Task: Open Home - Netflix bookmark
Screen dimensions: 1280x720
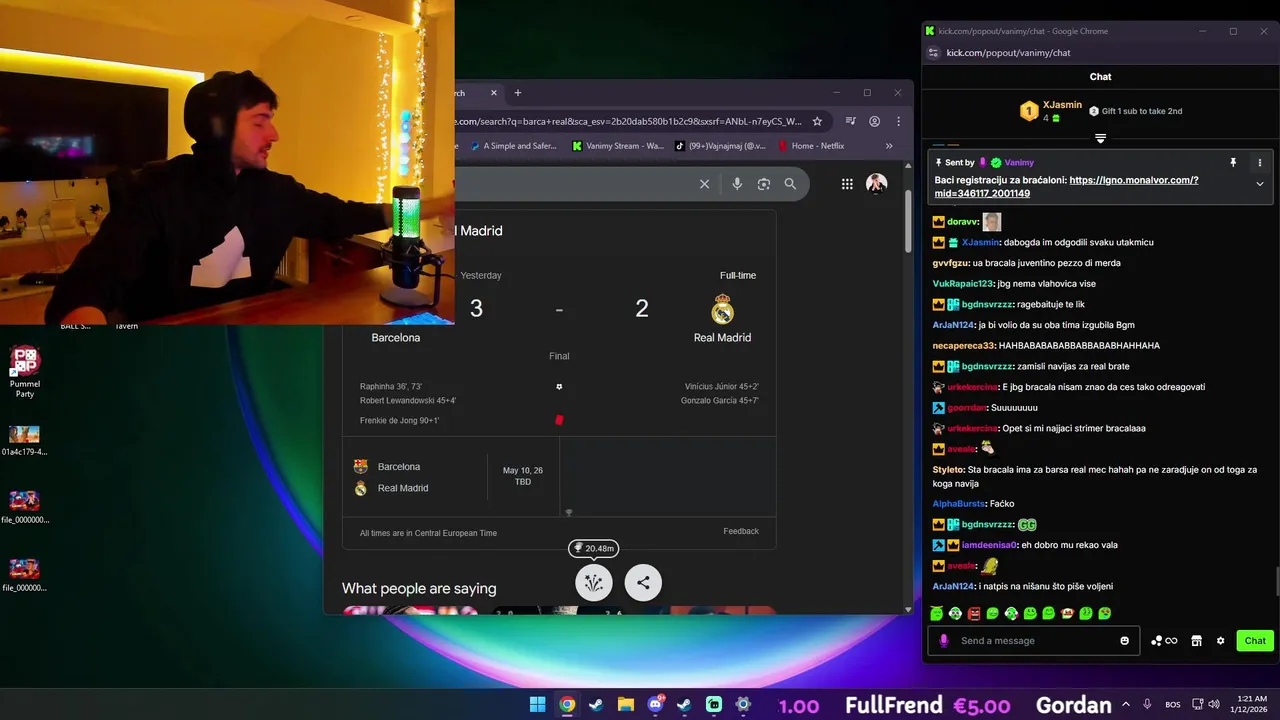Action: click(810, 146)
